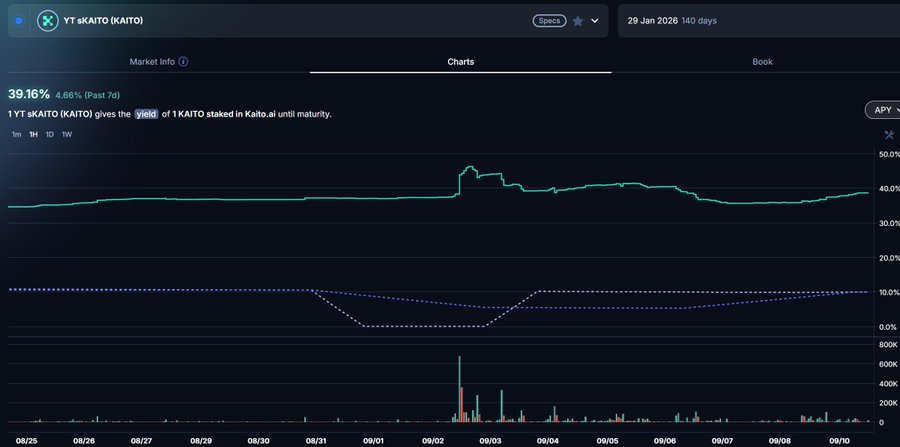Click the 50.0% axis label
The image size is (900, 447).
889,154
